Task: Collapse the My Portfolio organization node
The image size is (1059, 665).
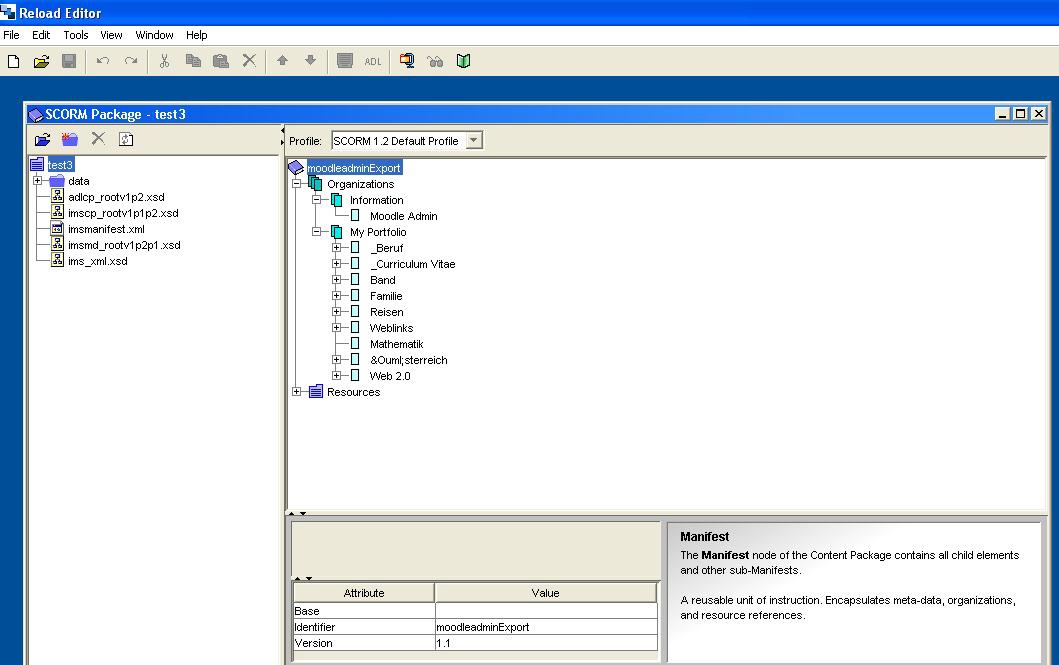Action: click(x=317, y=232)
